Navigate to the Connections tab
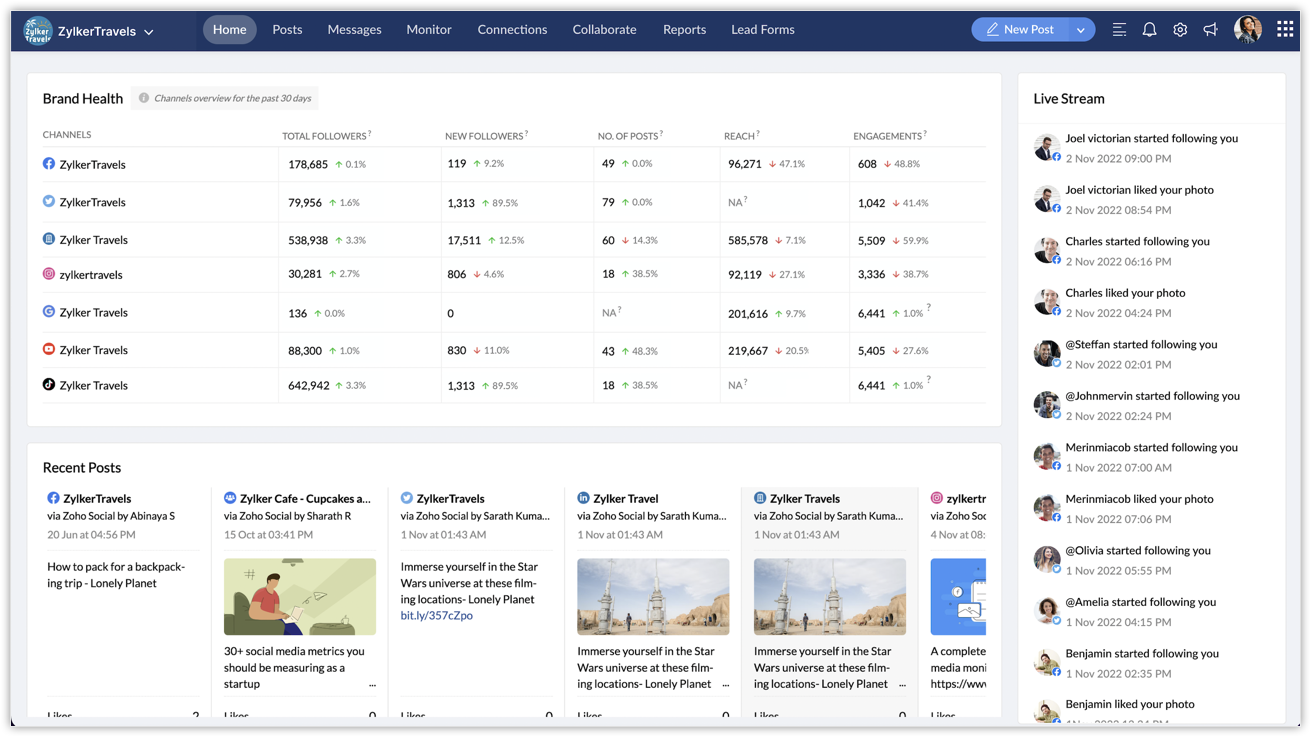The height and width of the screenshot is (737, 1311). 512,30
